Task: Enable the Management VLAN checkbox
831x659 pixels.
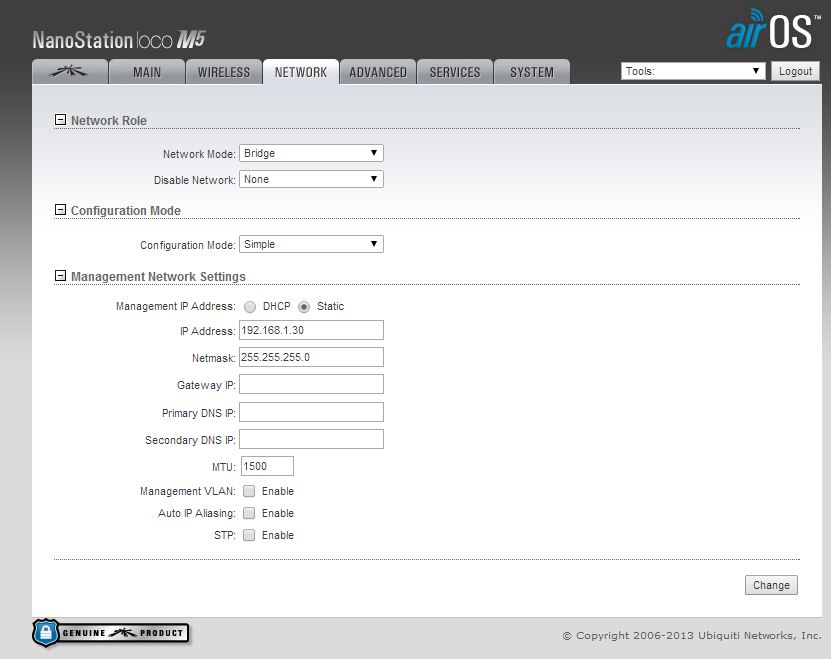Action: pyautogui.click(x=249, y=491)
